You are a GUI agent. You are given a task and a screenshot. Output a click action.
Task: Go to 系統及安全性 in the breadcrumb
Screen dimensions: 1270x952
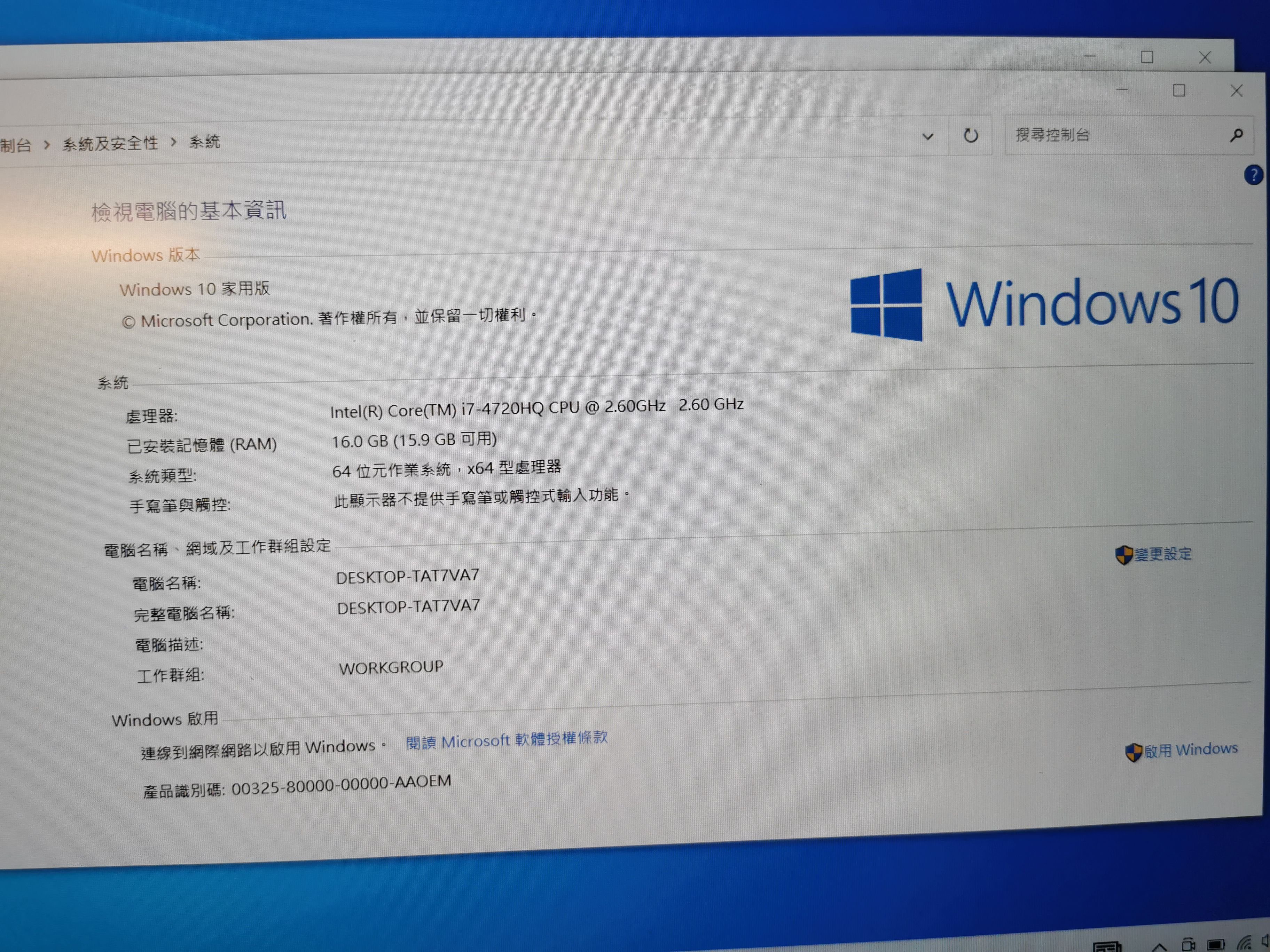click(x=110, y=143)
